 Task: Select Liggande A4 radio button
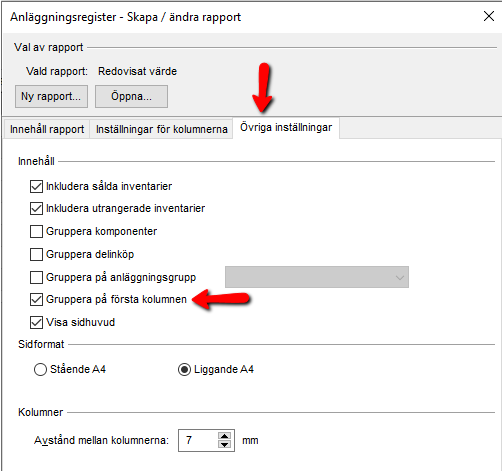[x=184, y=369]
